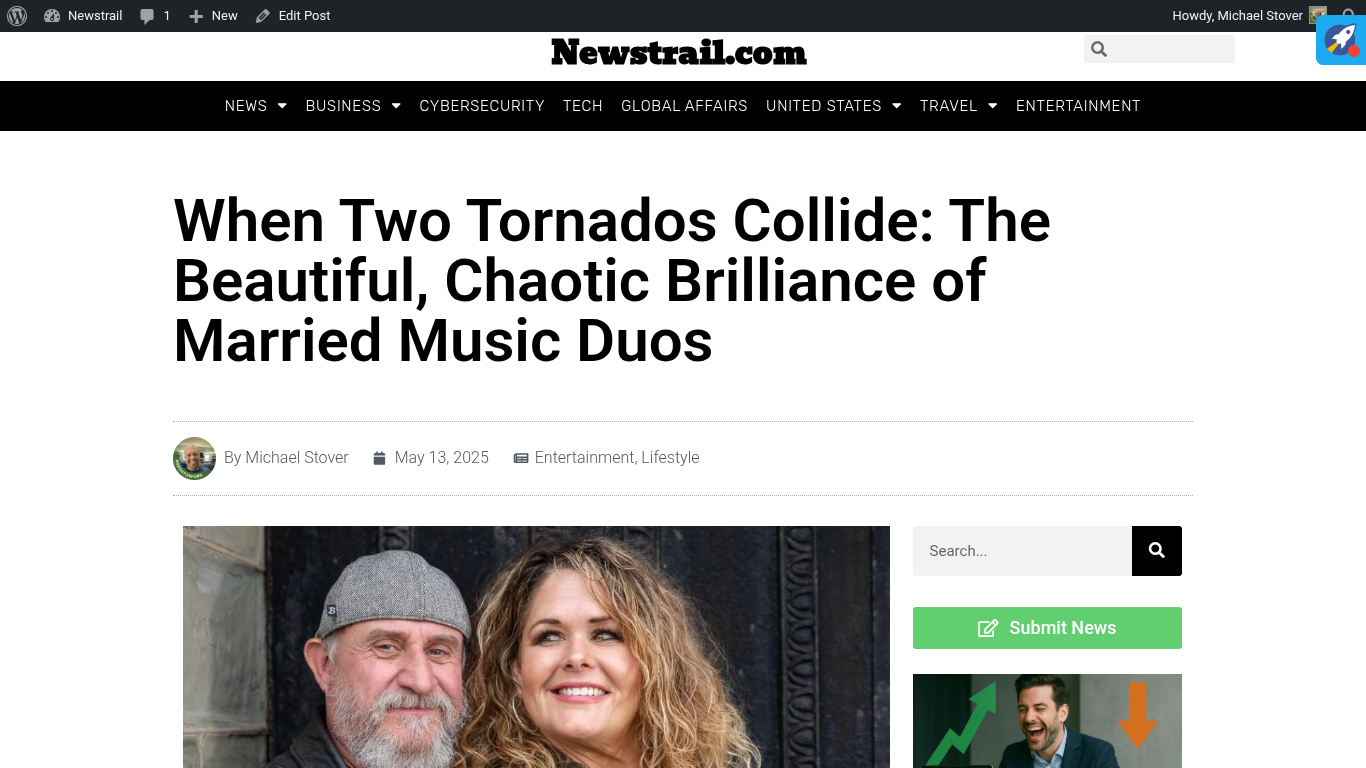
Task: Expand the NEWS dropdown menu
Action: pyautogui.click(x=256, y=106)
